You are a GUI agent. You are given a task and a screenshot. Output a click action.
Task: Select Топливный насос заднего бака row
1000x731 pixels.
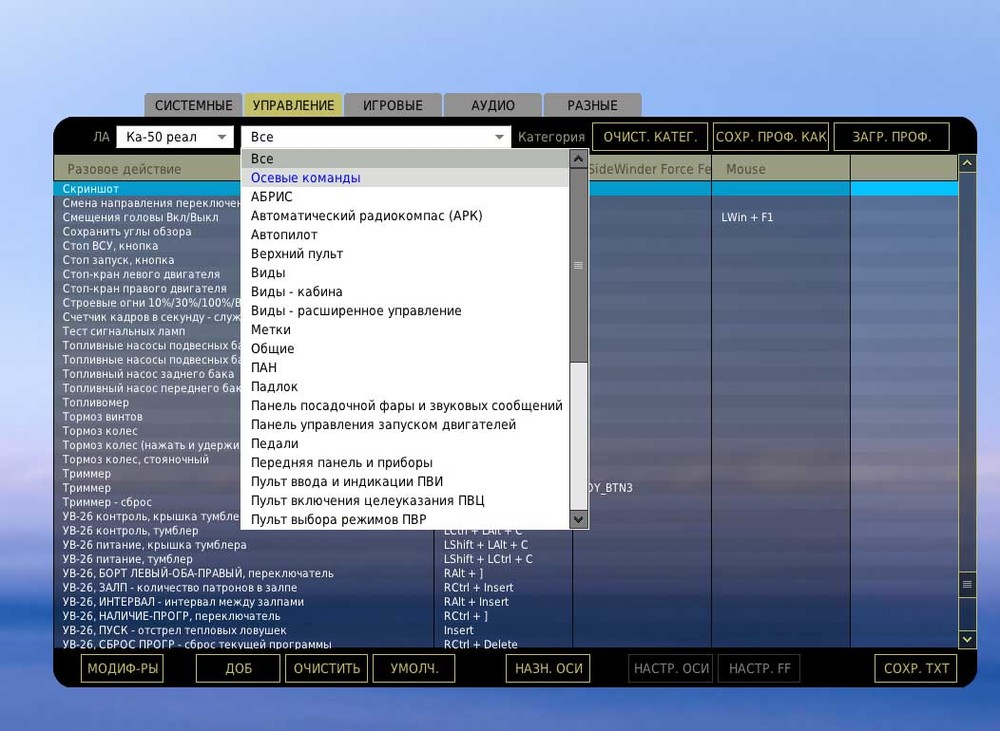point(506,374)
